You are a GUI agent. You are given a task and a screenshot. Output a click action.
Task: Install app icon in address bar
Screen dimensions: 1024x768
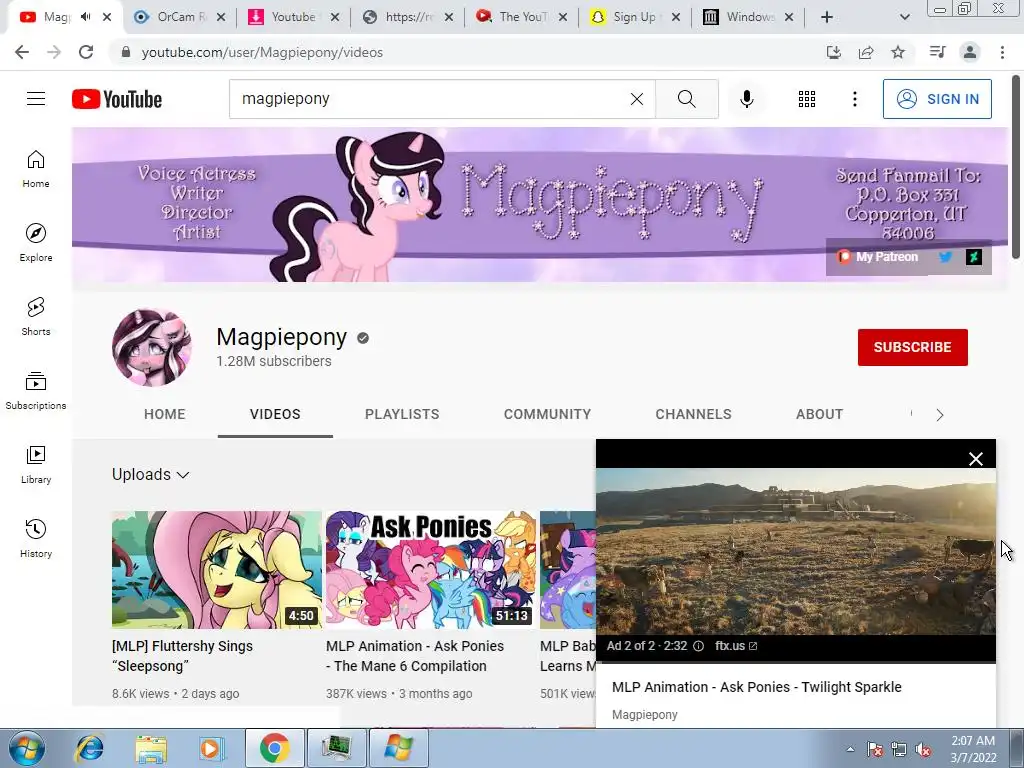coord(834,52)
